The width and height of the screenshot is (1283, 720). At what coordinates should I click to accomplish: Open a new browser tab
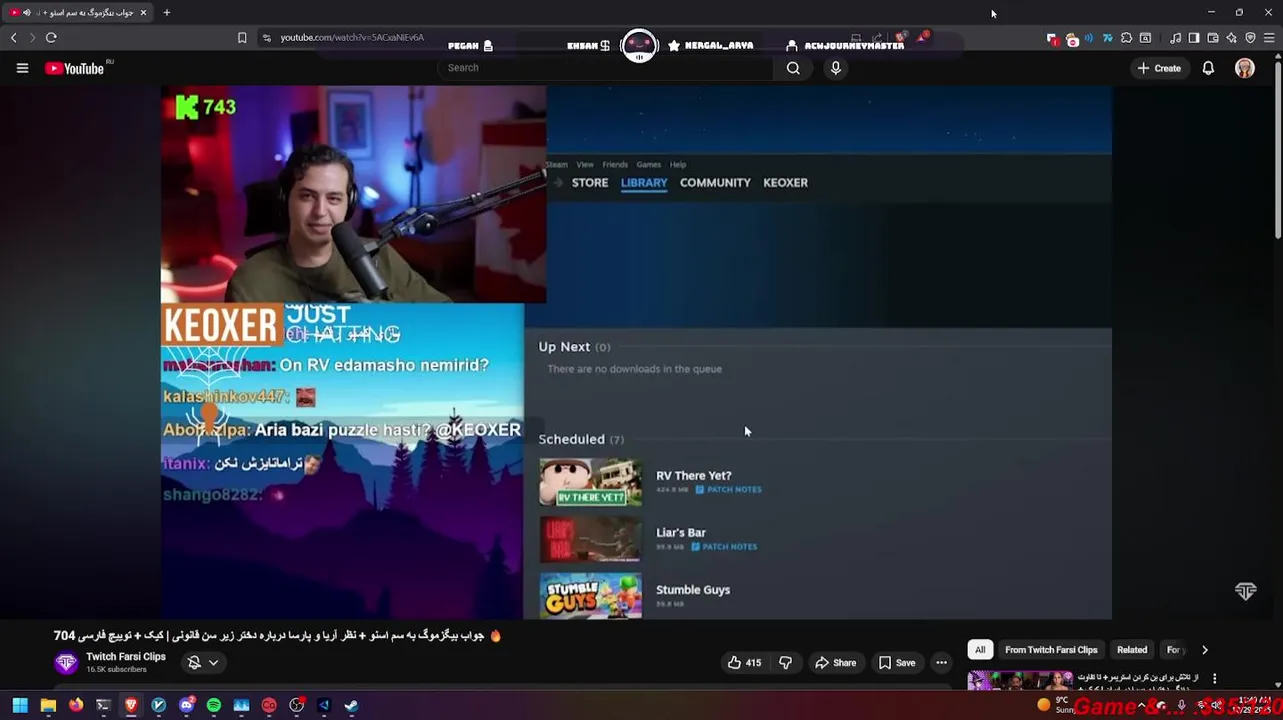167,12
